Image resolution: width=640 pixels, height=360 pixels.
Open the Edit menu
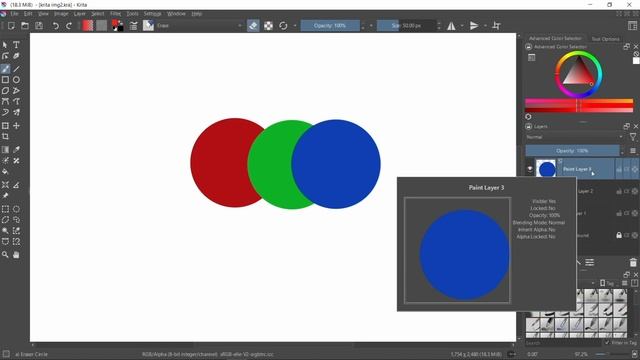point(28,13)
